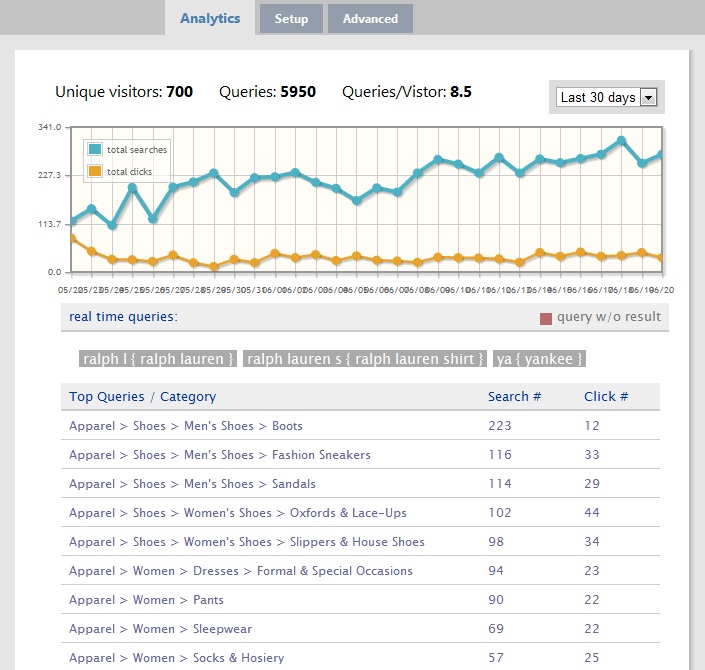The height and width of the screenshot is (670, 705).
Task: Click the search count 69 for Sleepwear
Action: pos(496,629)
